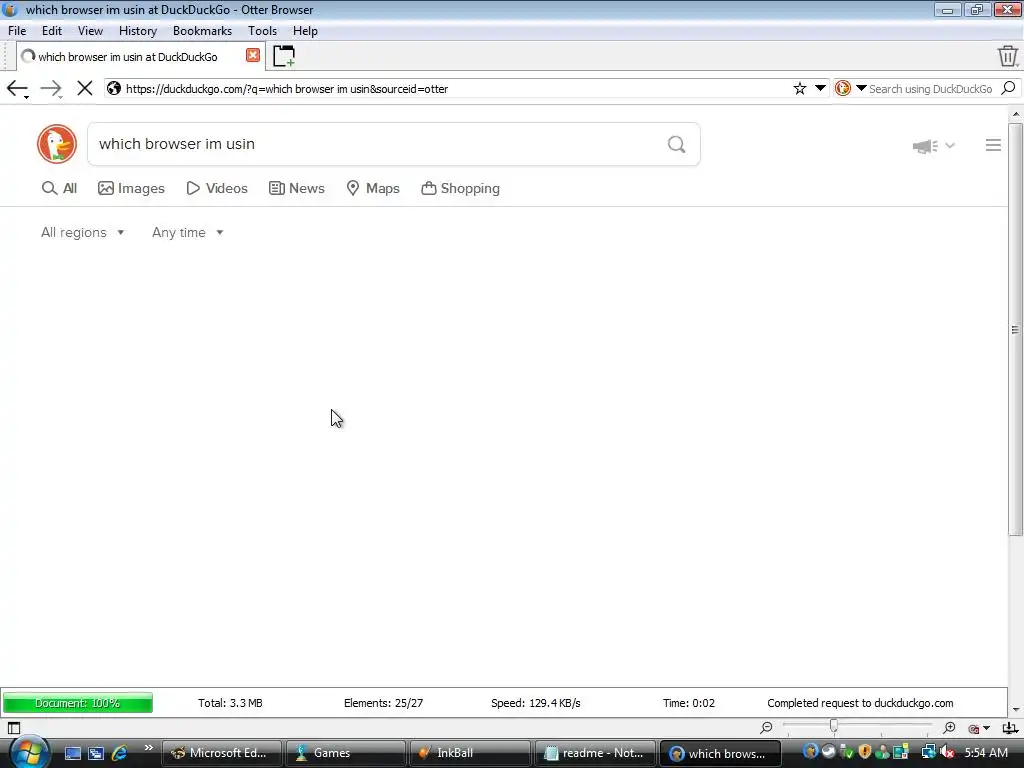Switch to Microsoft Ed... taskbar window
Screen dimensions: 1024x768
click(x=221, y=753)
